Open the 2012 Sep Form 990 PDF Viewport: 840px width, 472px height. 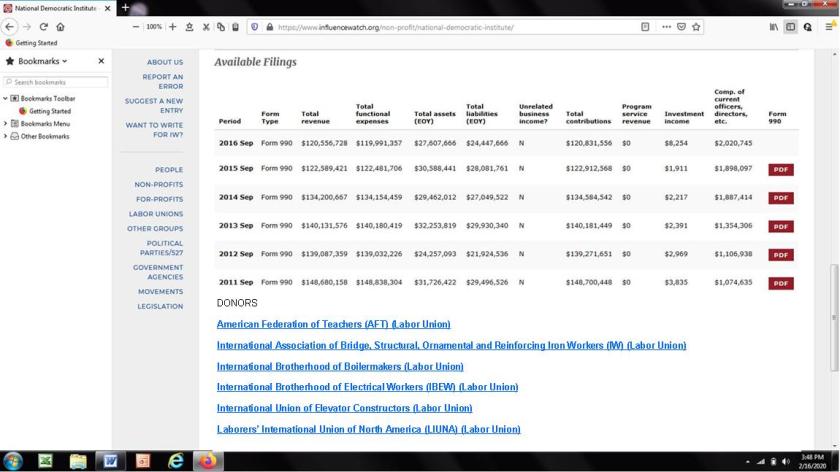781,255
